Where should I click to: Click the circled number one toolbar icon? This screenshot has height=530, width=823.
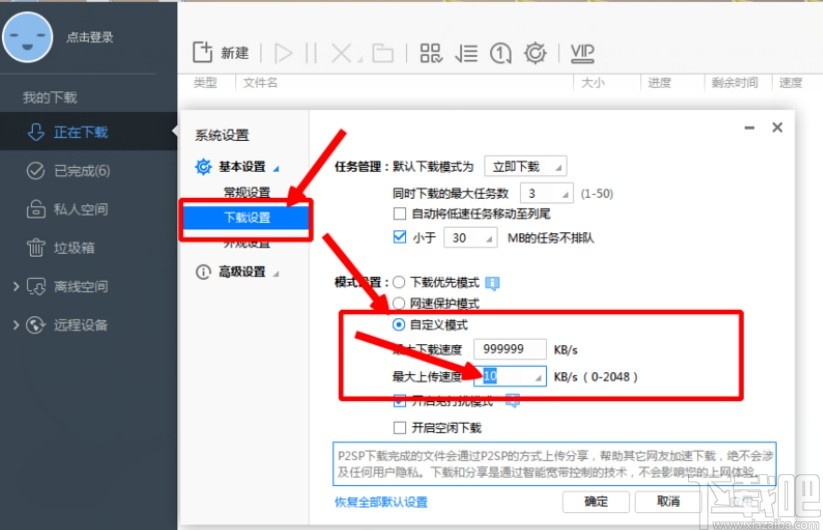point(500,53)
